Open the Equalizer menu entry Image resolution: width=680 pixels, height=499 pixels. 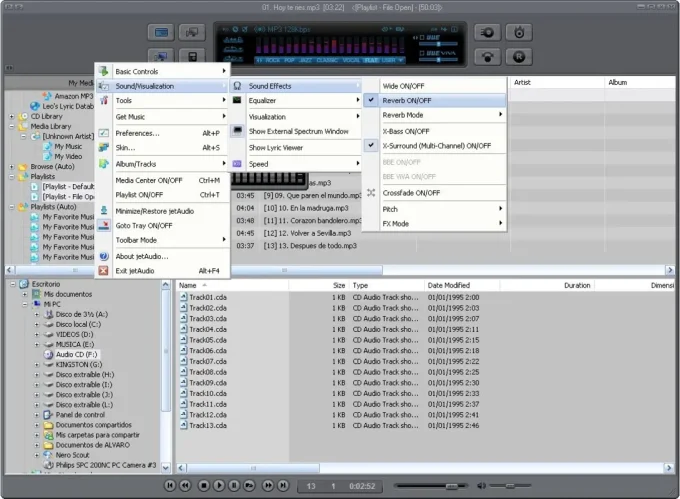pos(262,101)
